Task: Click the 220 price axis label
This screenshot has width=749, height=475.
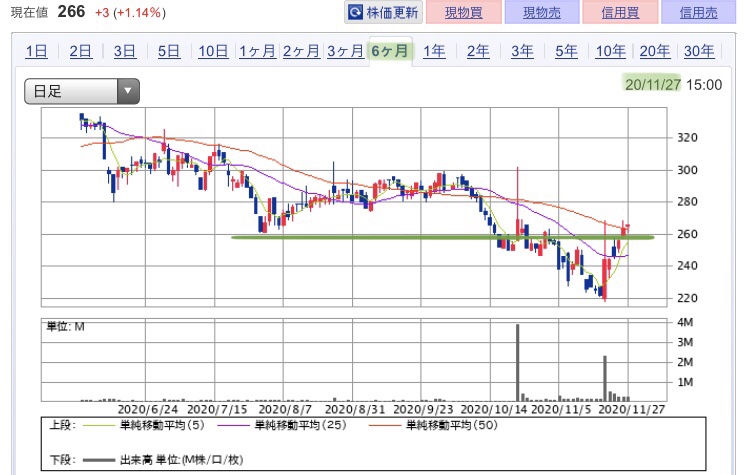Action: [687, 298]
